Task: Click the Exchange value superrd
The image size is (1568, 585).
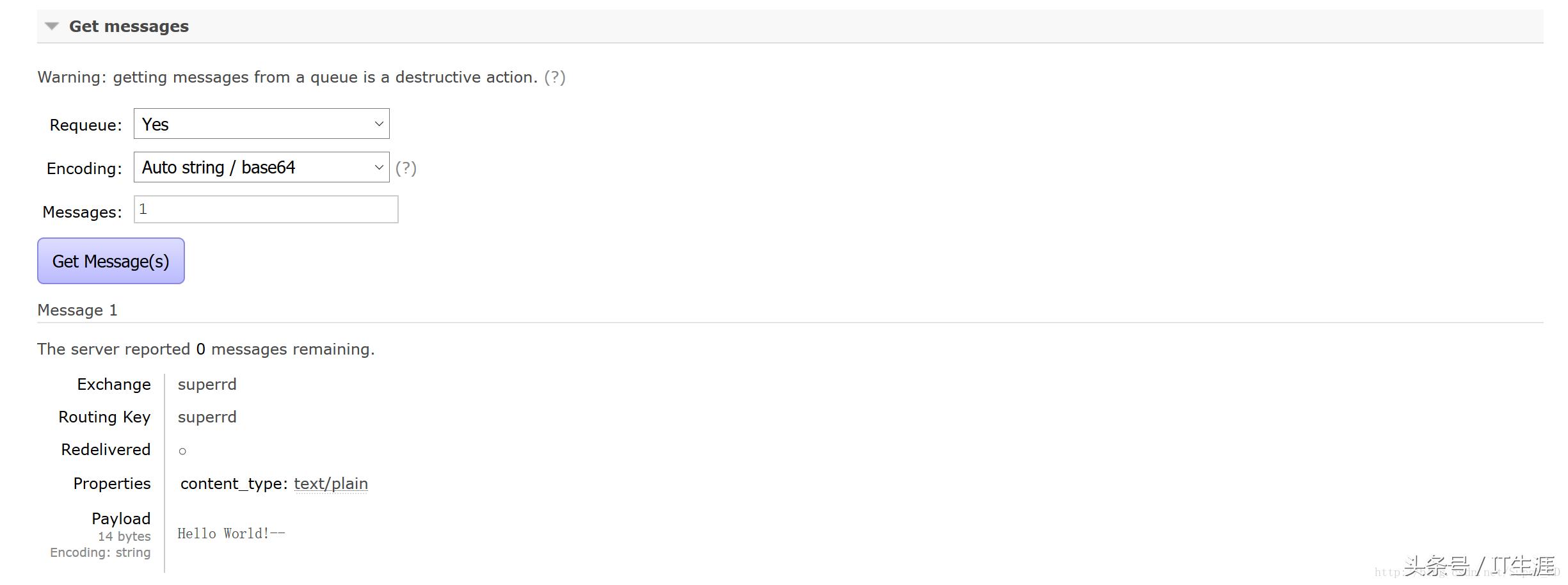Action: 207,385
